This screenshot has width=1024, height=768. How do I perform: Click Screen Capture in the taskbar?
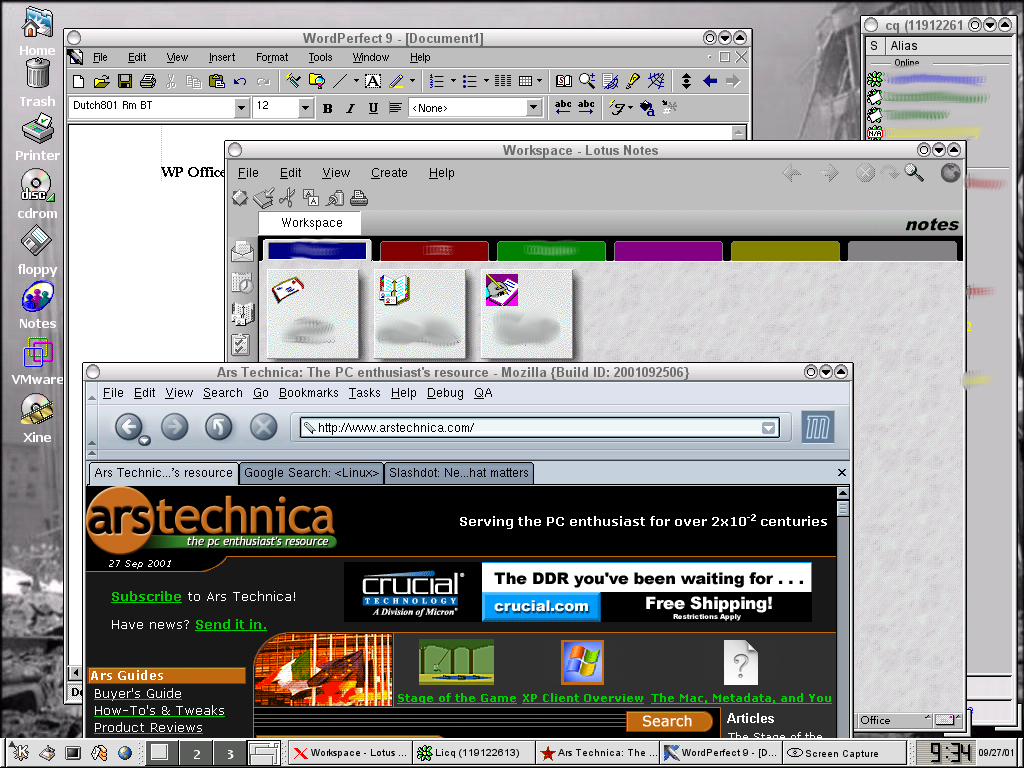[x=845, y=753]
